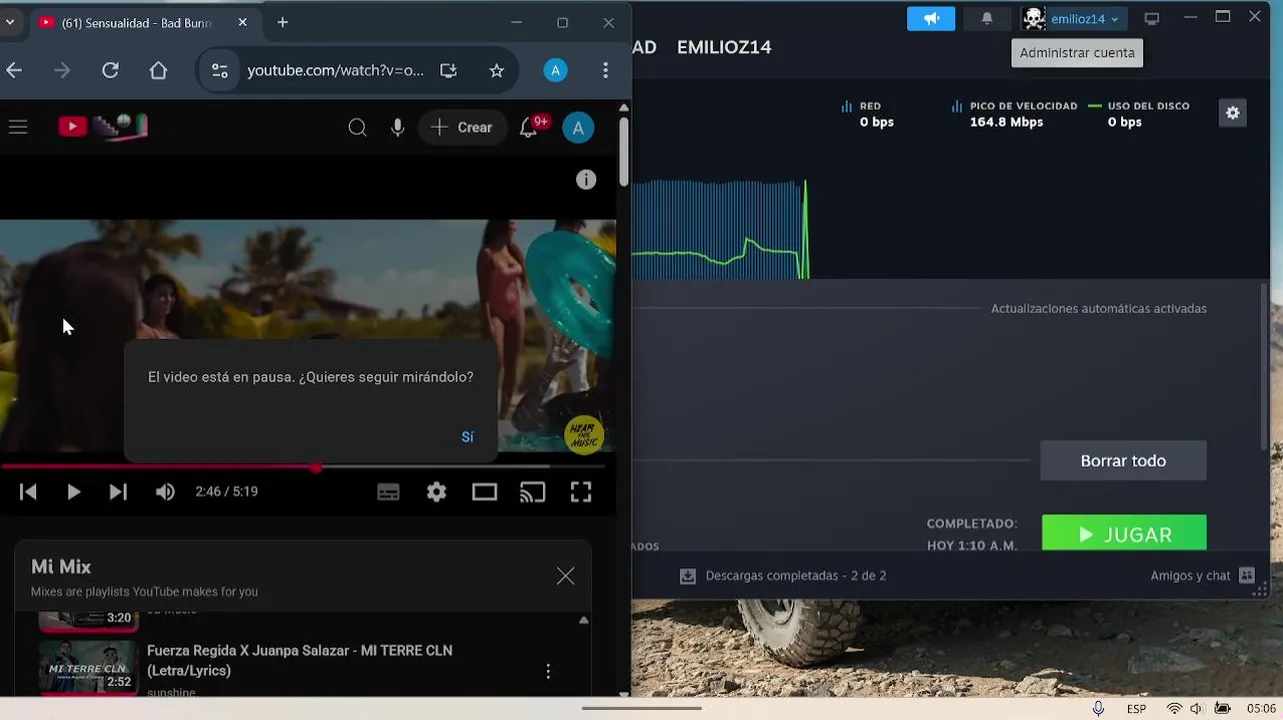Click Borrar todo in Steam downloads
The width and height of the screenshot is (1283, 720).
1123,461
